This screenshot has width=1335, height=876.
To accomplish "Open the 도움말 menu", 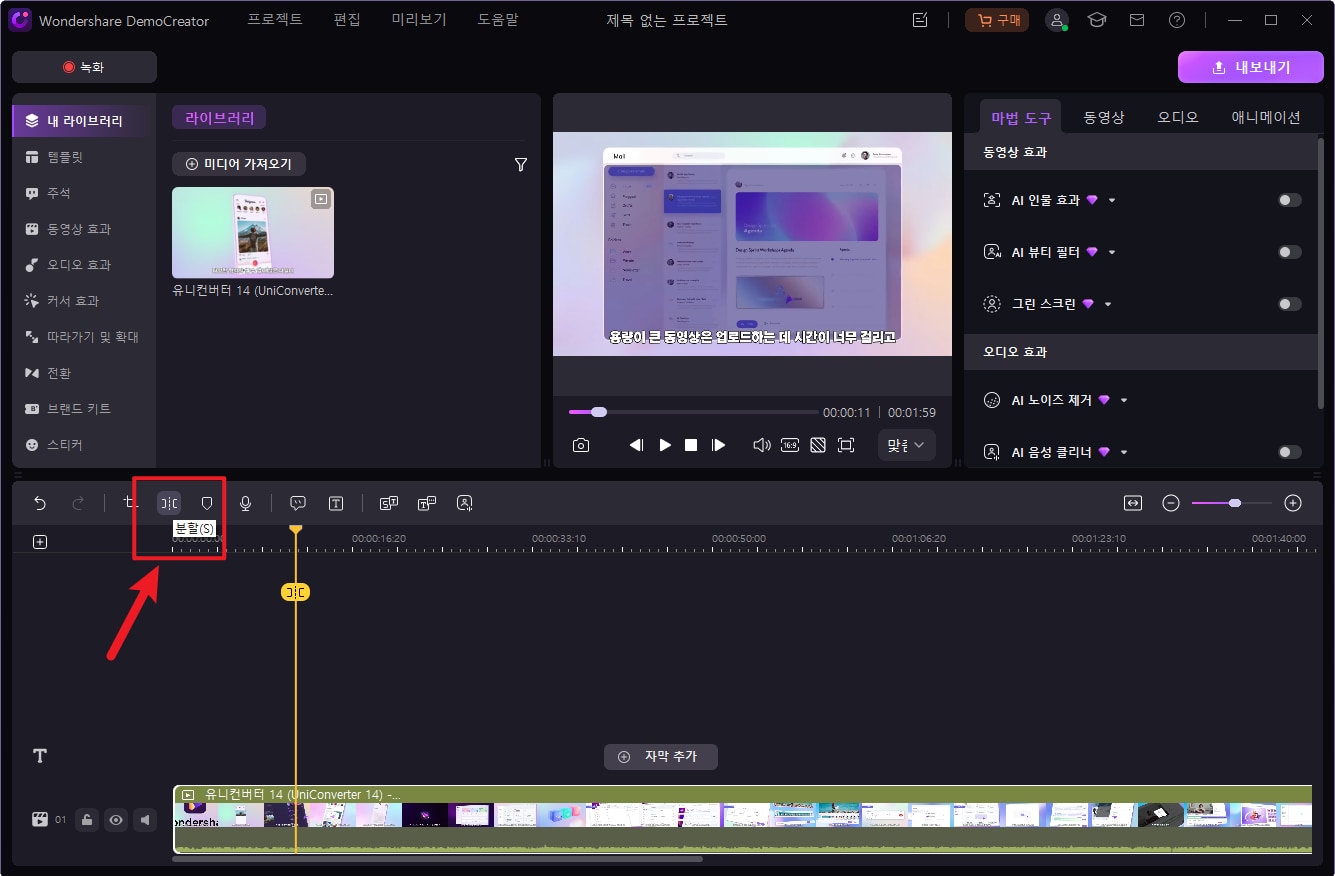I will click(499, 20).
